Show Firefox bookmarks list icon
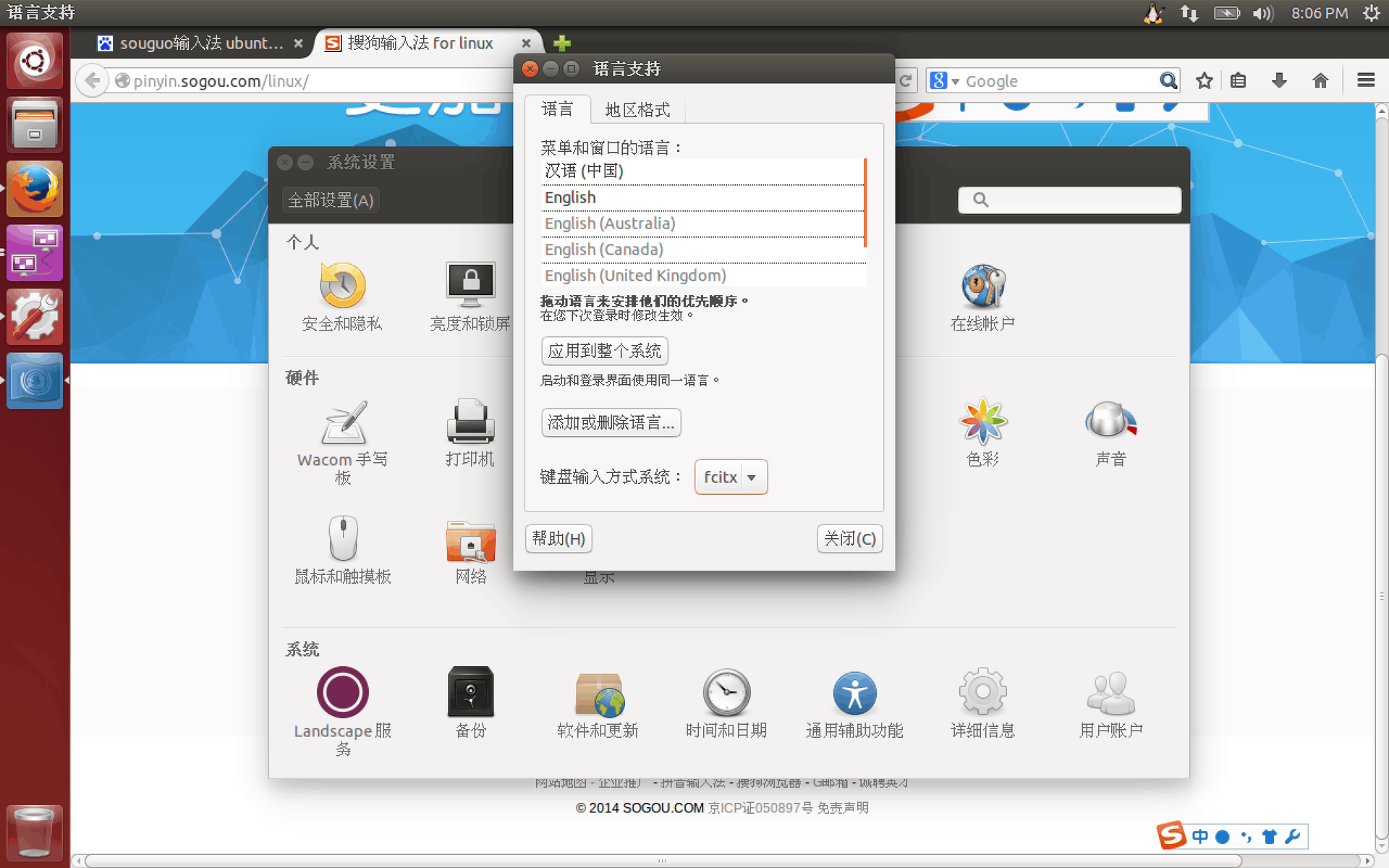Image resolution: width=1389 pixels, height=868 pixels. (x=1238, y=80)
